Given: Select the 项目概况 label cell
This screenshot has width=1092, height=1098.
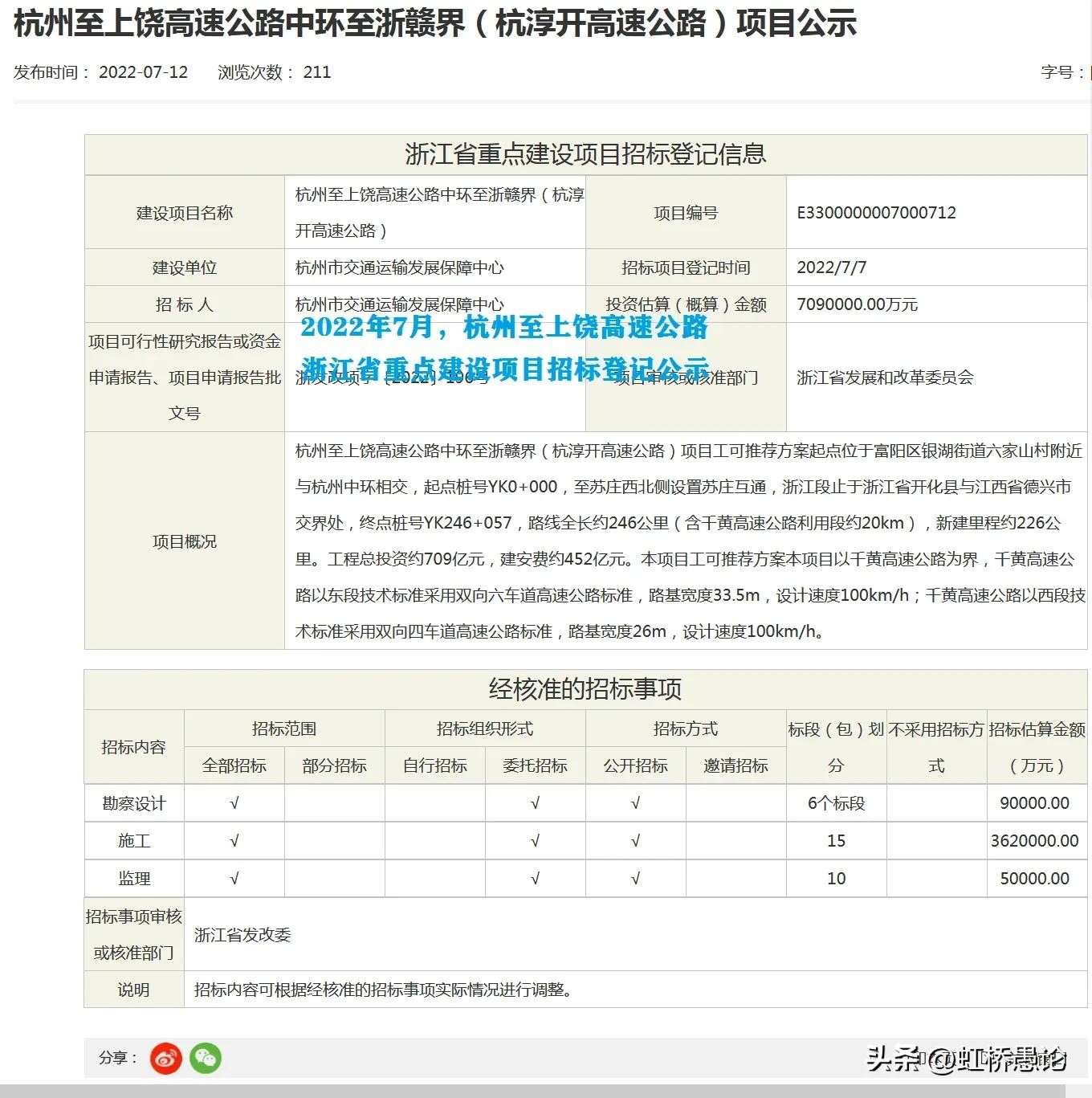Looking at the screenshot, I should point(185,541).
